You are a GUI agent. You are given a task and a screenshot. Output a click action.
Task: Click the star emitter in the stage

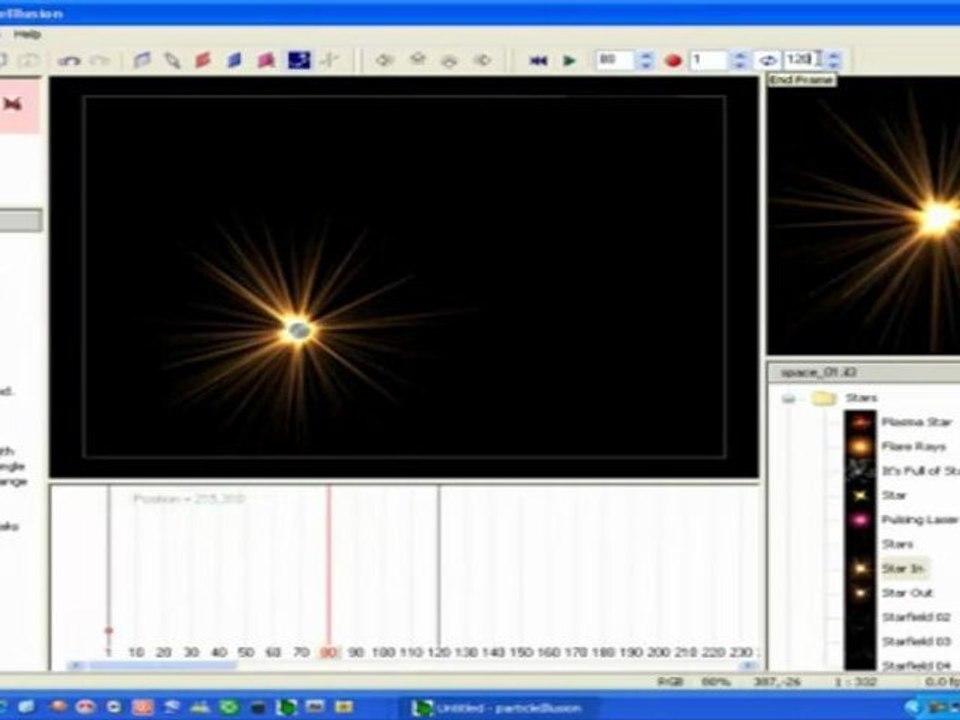pyautogui.click(x=298, y=331)
